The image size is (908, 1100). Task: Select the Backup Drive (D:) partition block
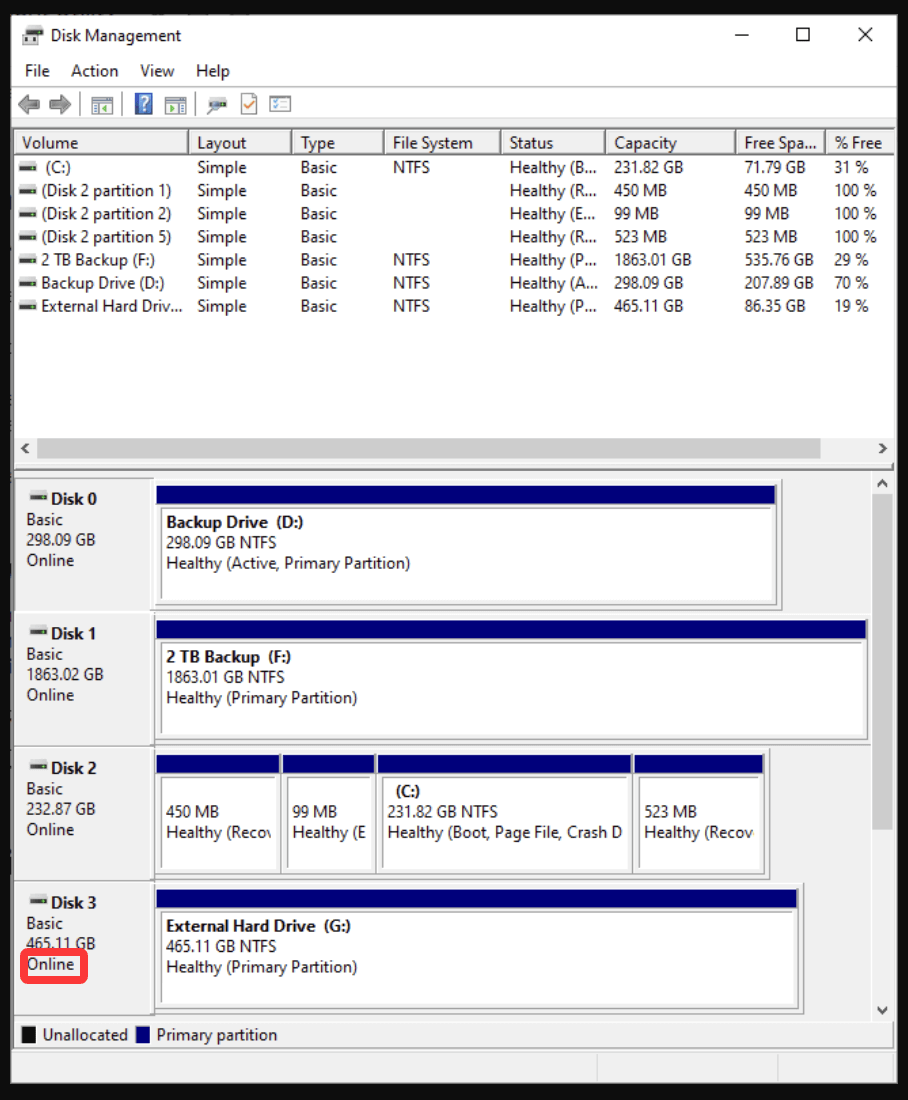coord(466,545)
